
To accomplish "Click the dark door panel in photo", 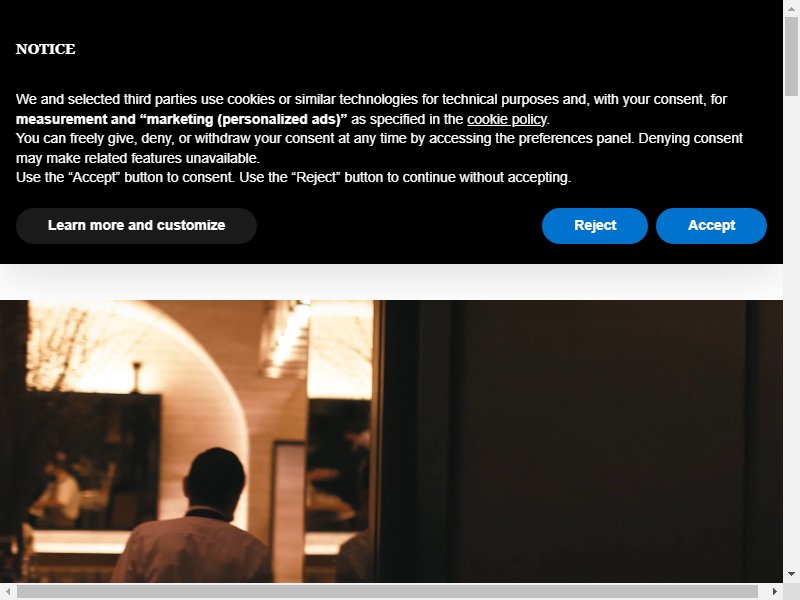I will pyautogui.click(x=602, y=441).
